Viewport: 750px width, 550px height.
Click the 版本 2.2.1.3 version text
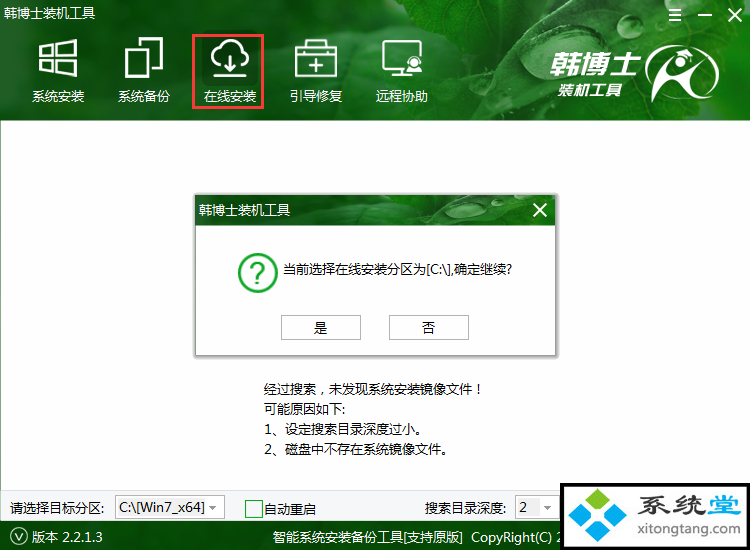(67, 537)
